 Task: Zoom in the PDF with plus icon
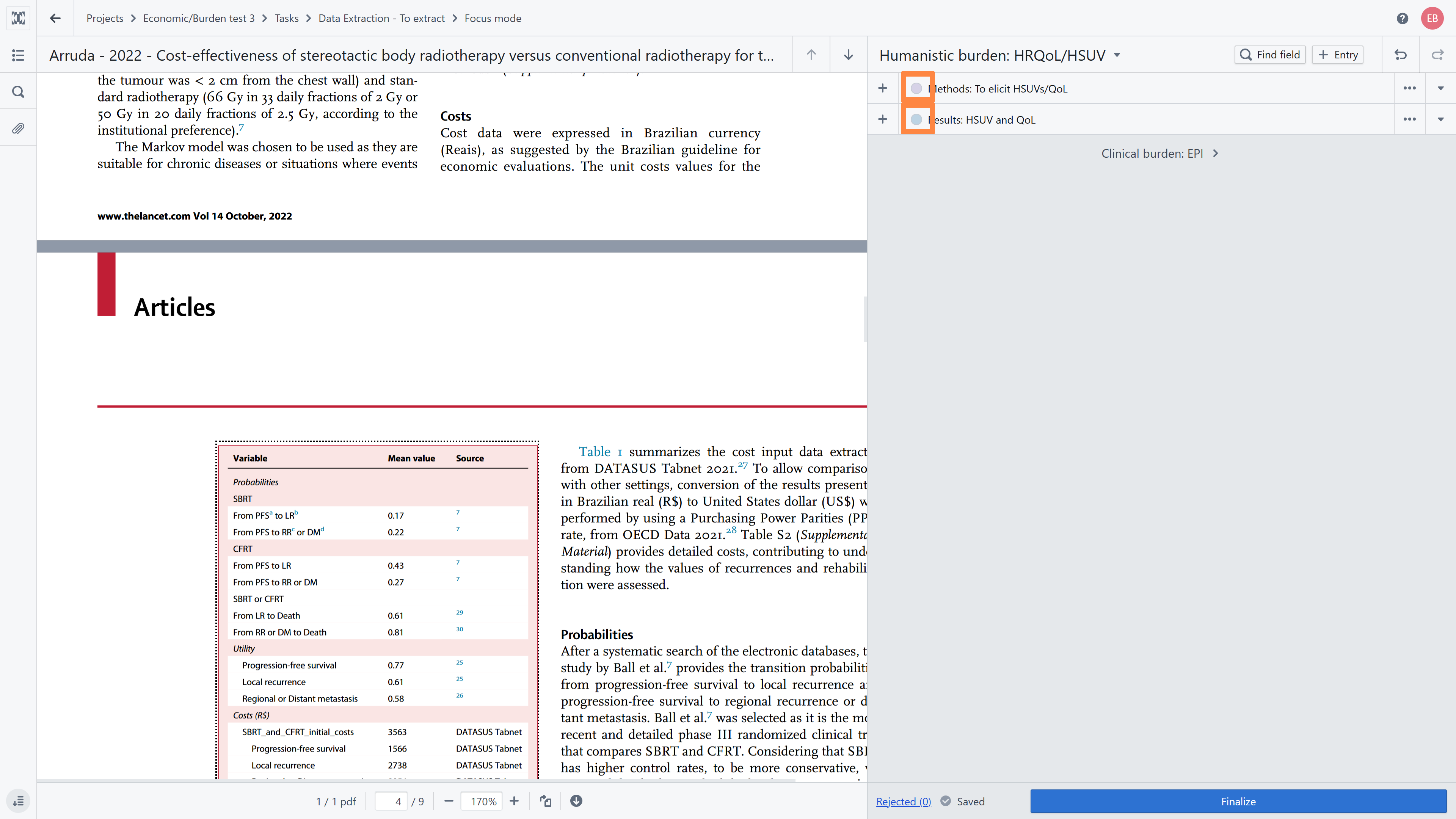(514, 801)
